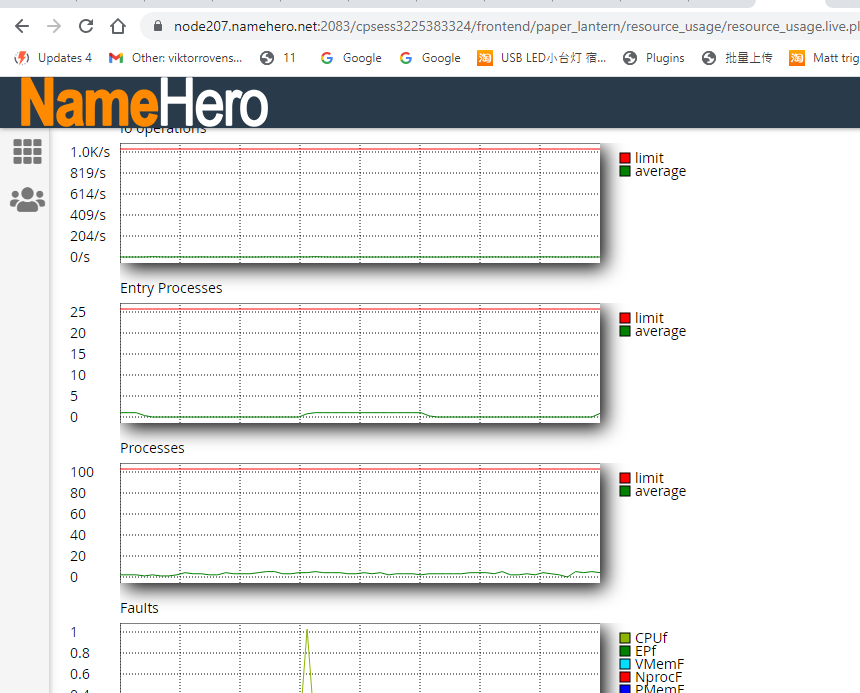The height and width of the screenshot is (693, 860).
Task: Click the green average swatch for Processes
Action: (x=625, y=492)
